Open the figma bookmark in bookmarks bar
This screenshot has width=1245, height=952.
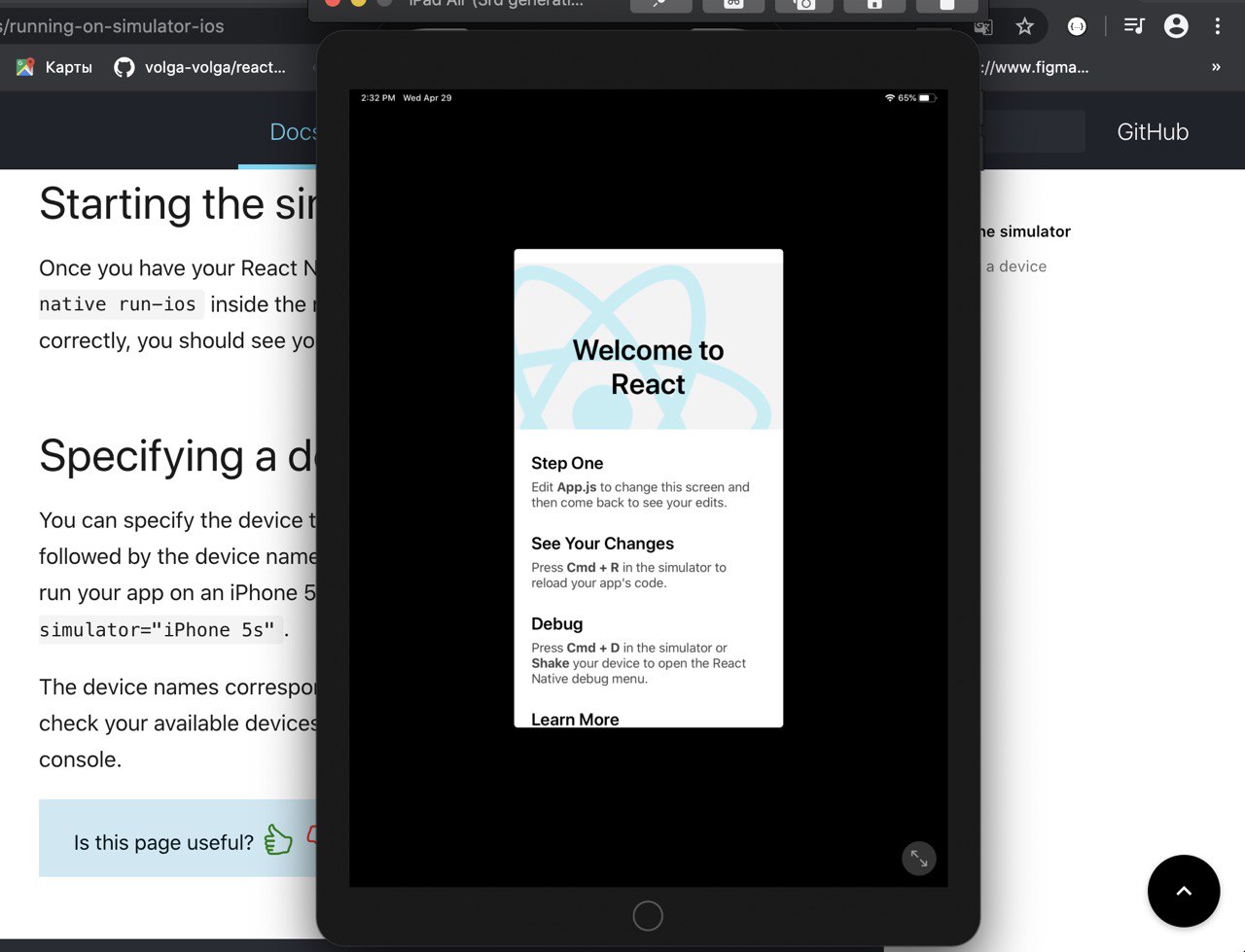click(1035, 67)
